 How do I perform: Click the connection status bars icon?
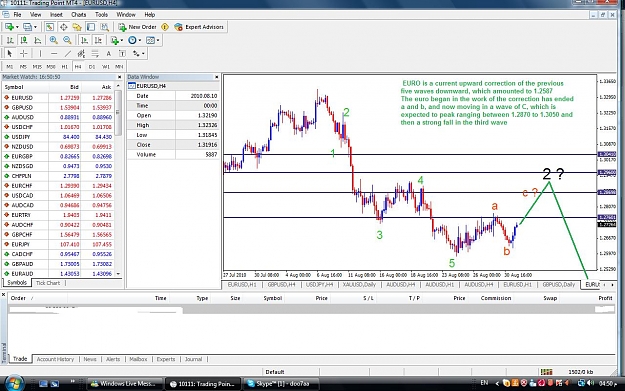click(546, 372)
